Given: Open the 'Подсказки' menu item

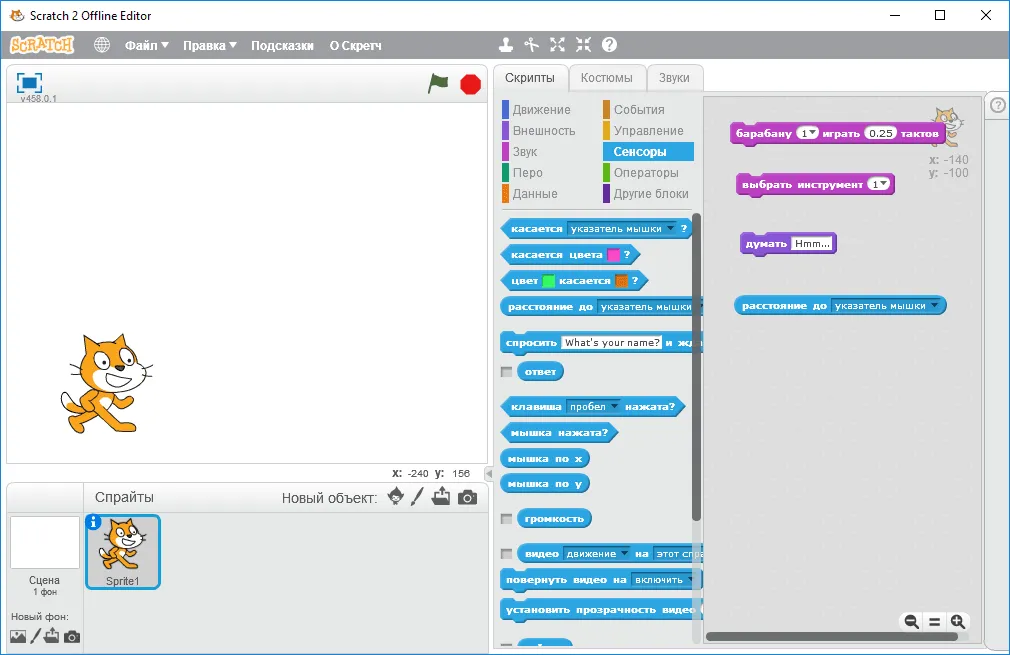Looking at the screenshot, I should [x=282, y=45].
